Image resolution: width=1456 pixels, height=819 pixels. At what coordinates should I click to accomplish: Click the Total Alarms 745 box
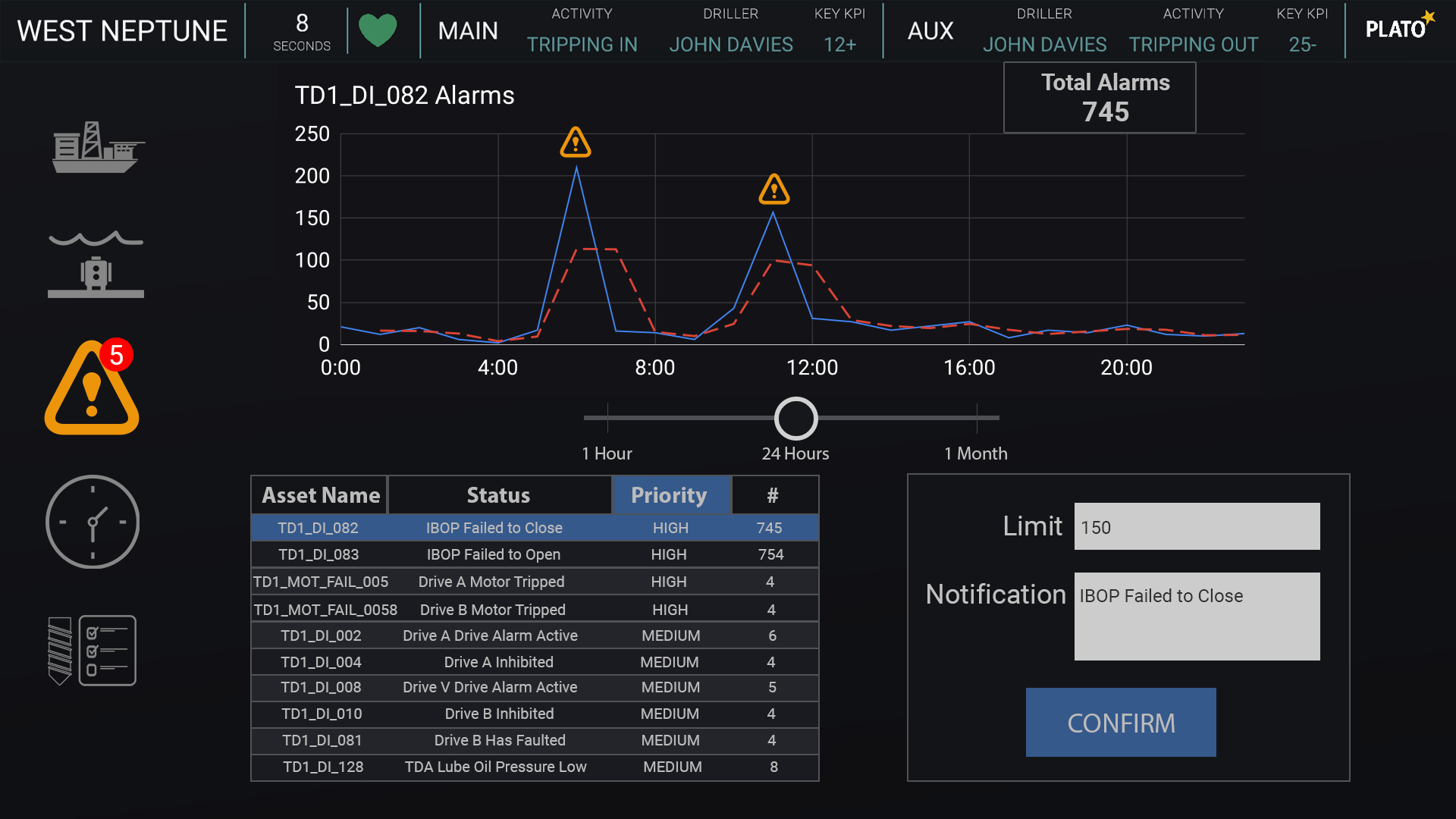[x=1100, y=97]
